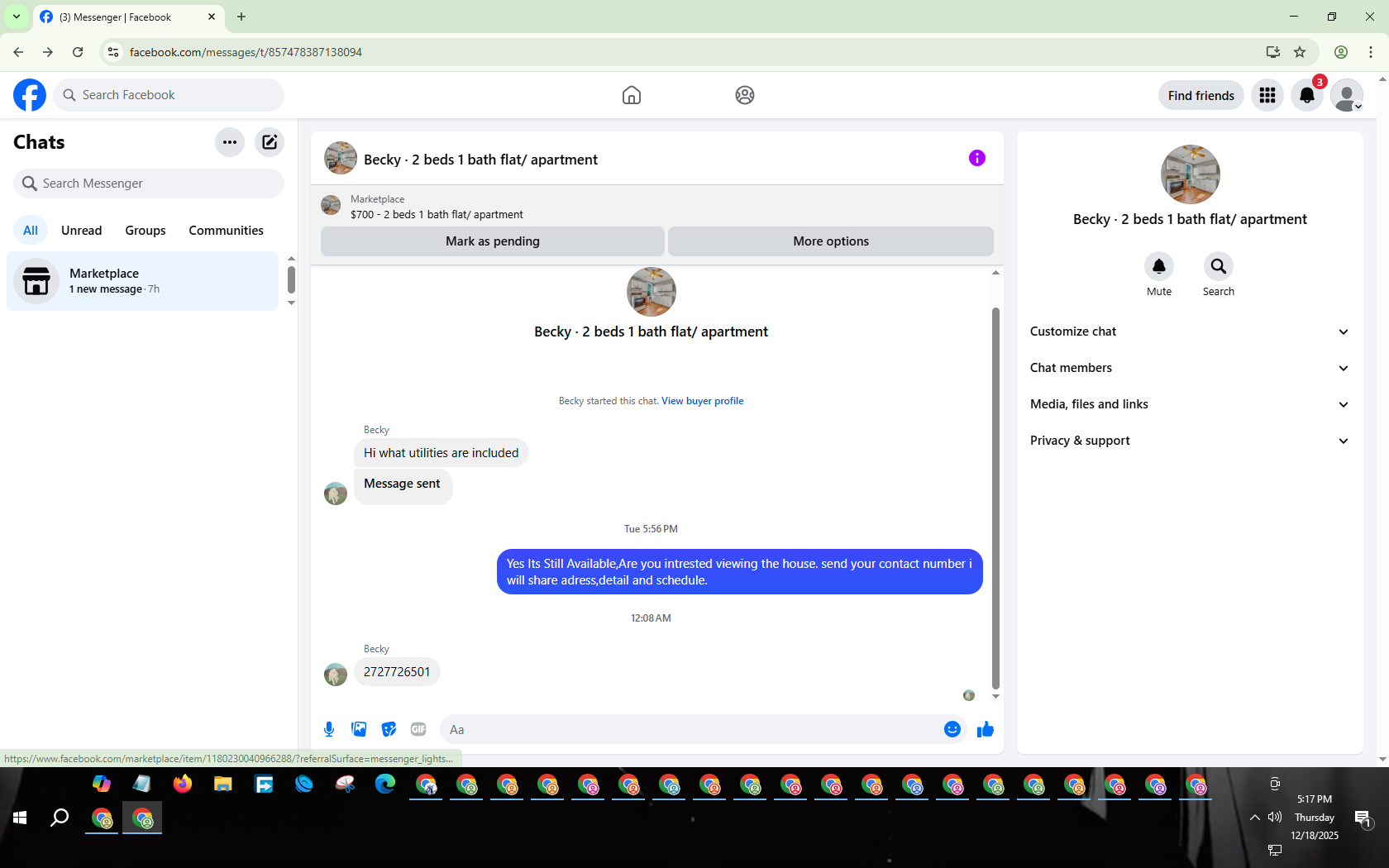Viewport: 1389px width, 868px height.
Task: Switch to the Communities filter
Action: click(226, 231)
